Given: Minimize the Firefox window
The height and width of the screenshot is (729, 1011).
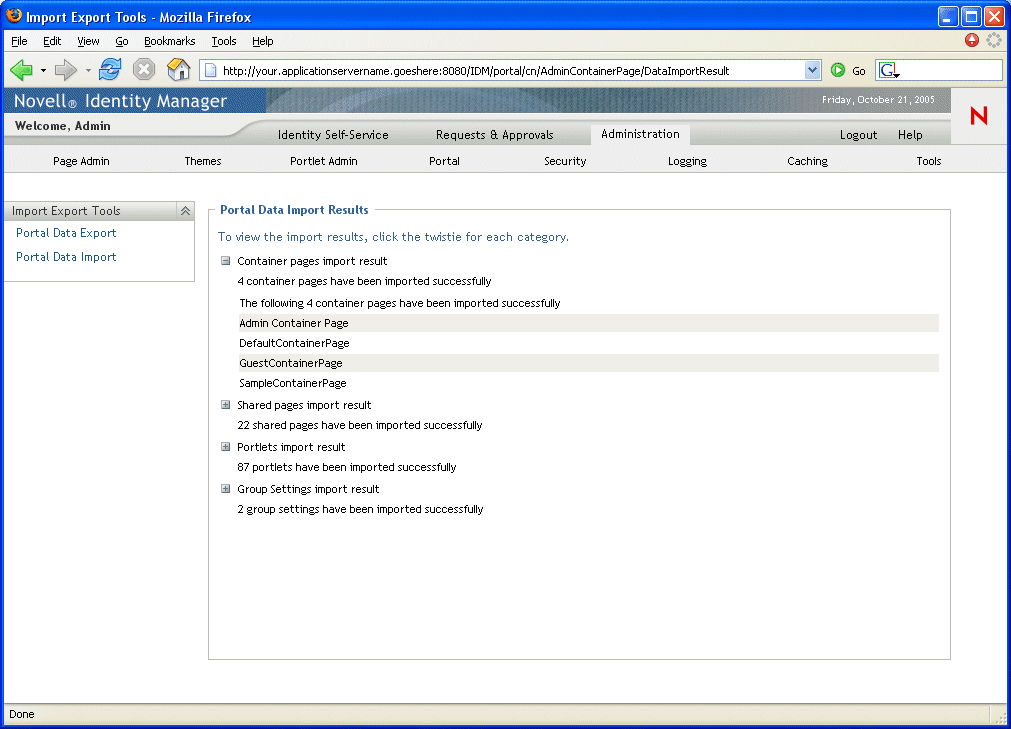Looking at the screenshot, I should 947,16.
